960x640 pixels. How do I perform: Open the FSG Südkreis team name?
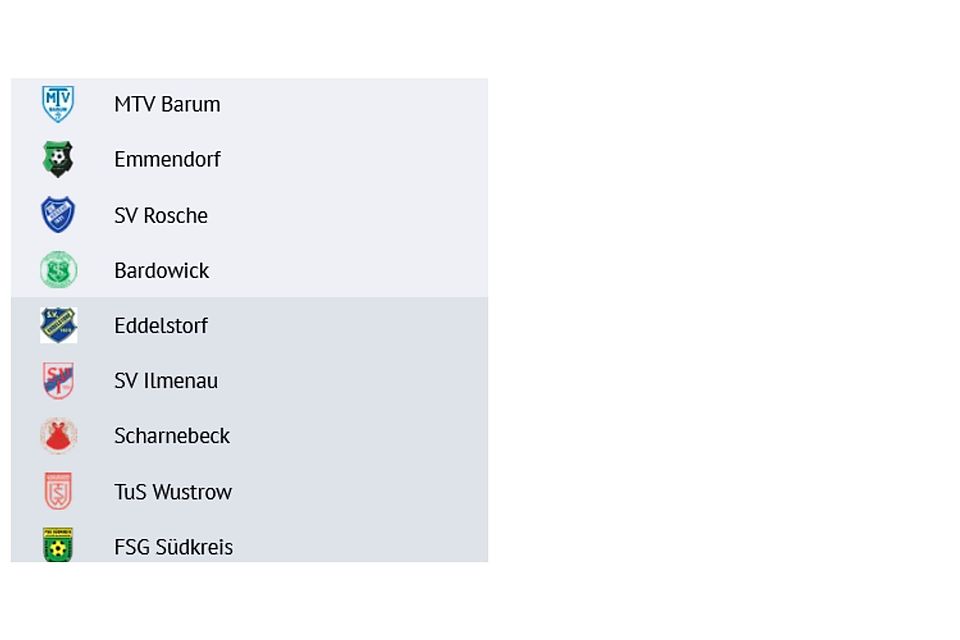173,547
